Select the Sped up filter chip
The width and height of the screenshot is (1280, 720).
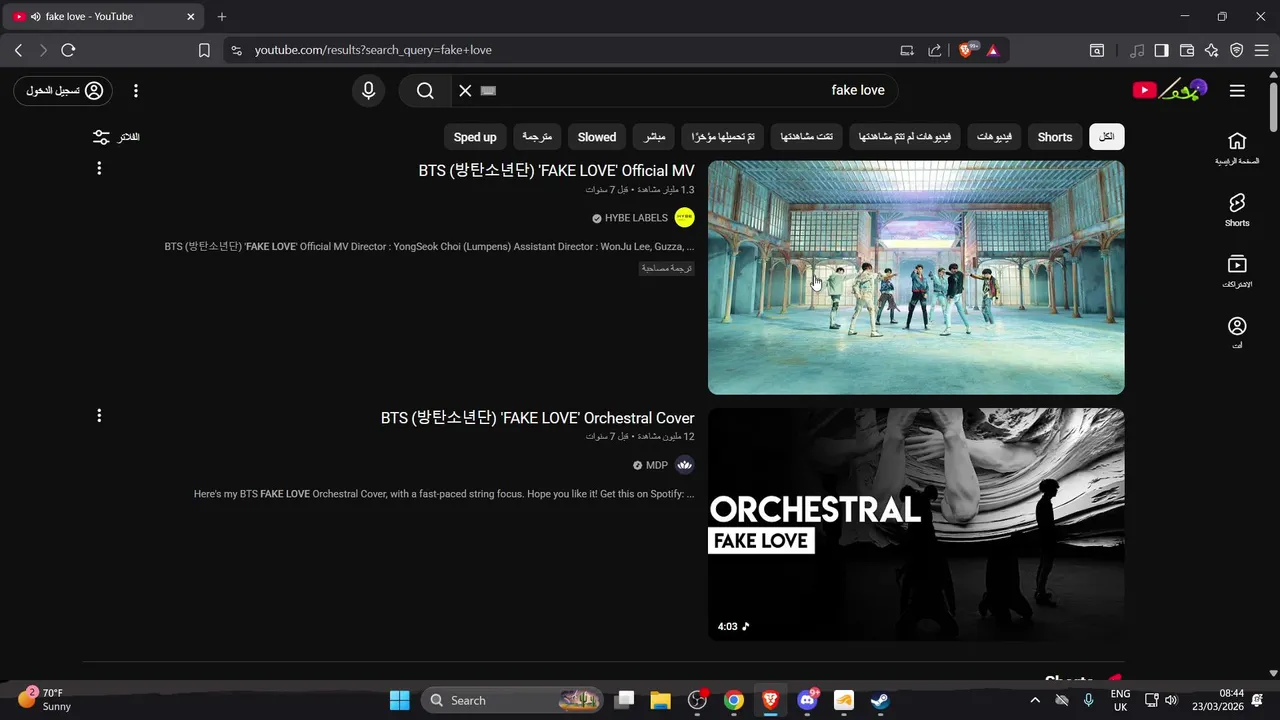475,137
